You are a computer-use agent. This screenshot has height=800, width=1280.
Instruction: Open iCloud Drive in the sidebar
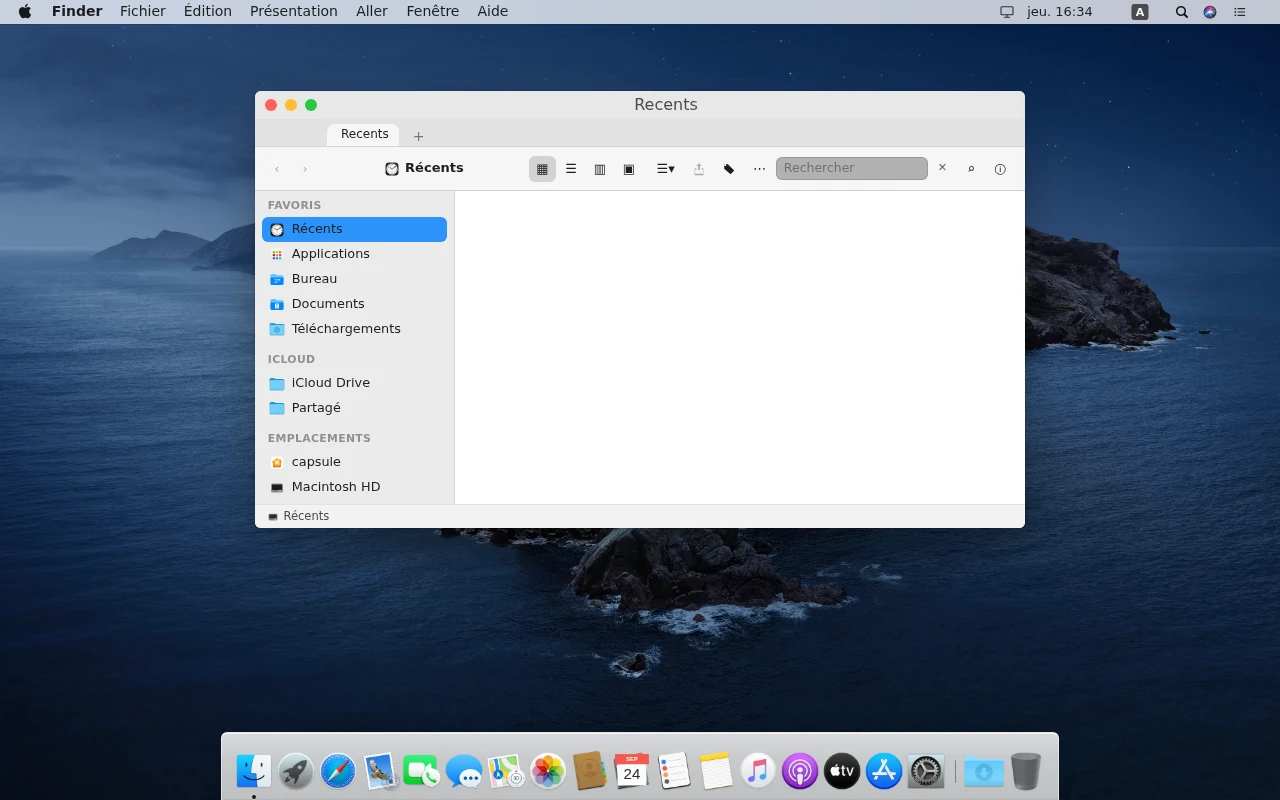point(354,383)
